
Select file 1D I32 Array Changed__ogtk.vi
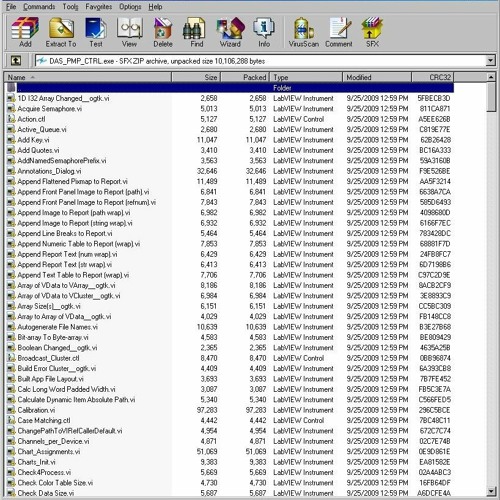[x=63, y=98]
